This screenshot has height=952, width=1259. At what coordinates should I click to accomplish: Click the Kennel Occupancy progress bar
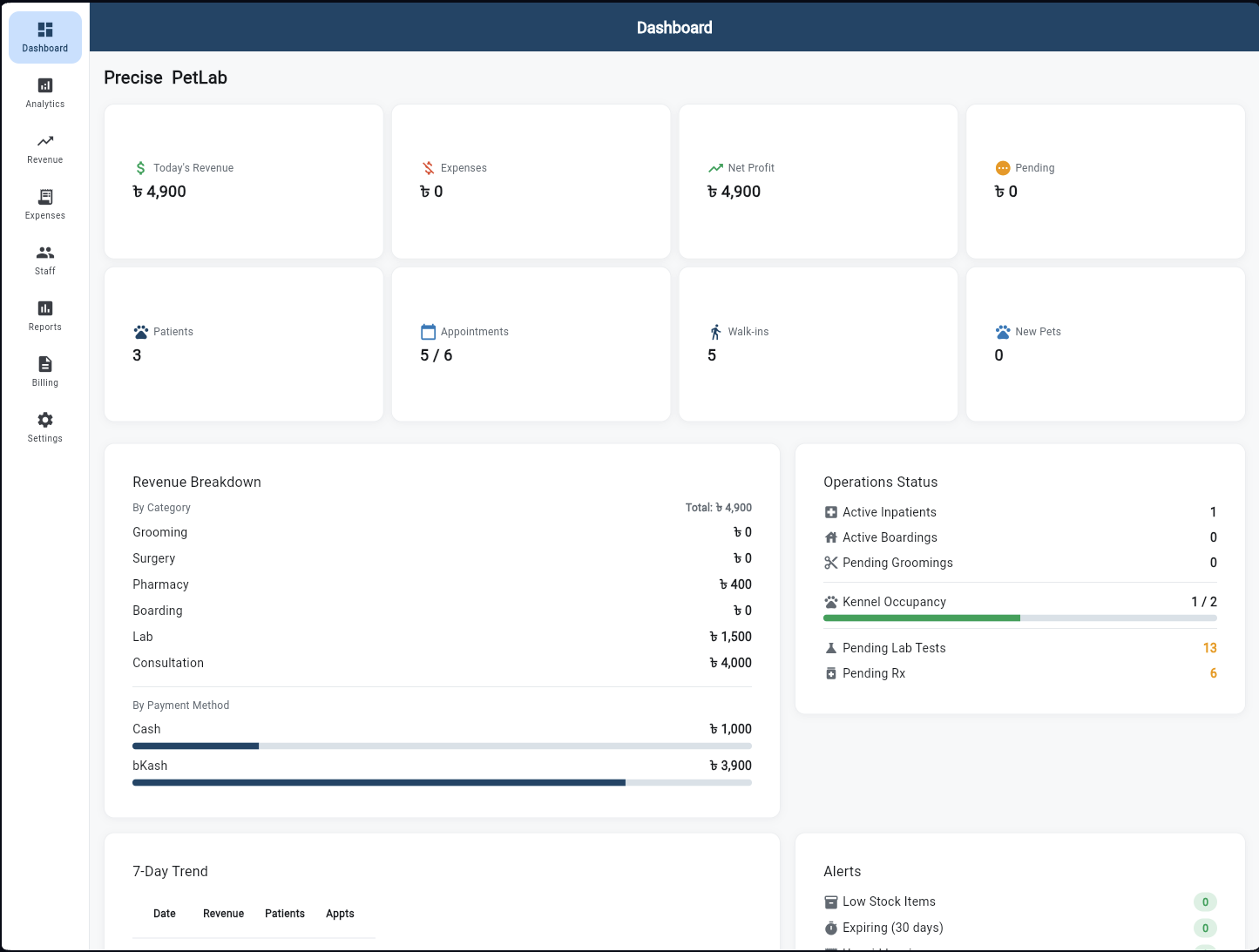tap(1019, 618)
